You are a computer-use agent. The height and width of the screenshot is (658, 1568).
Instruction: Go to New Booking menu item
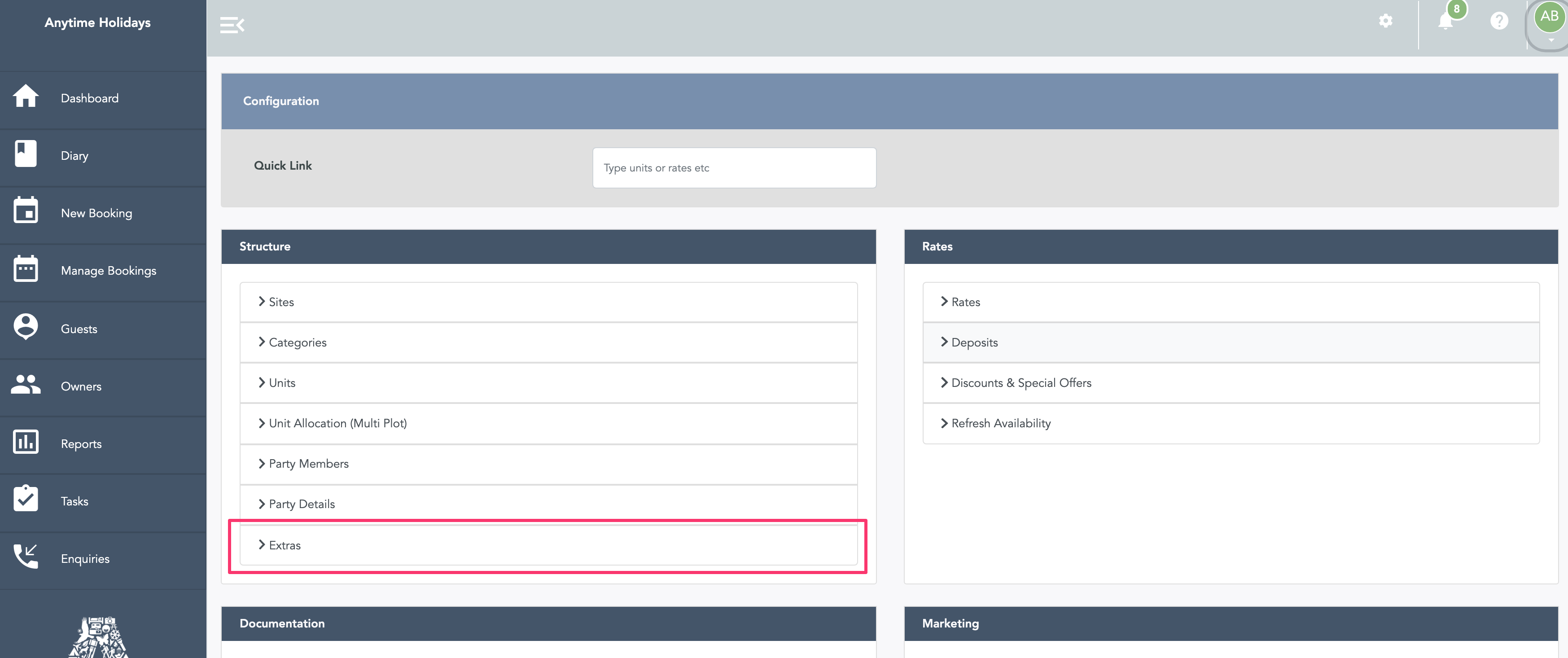click(96, 213)
